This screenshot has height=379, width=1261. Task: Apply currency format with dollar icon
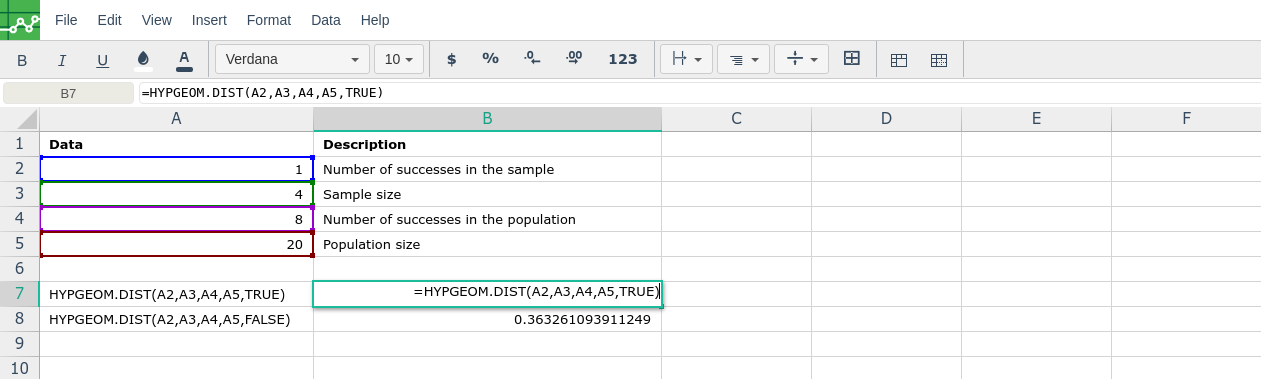(451, 59)
